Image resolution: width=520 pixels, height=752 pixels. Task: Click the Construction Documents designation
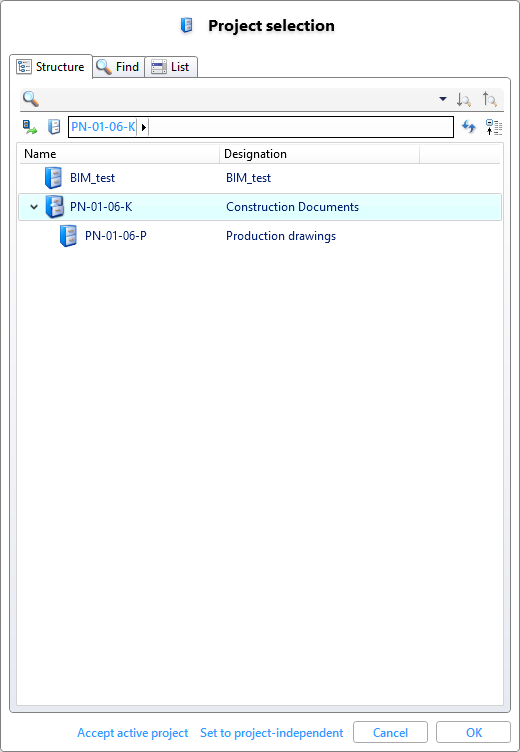[x=292, y=207]
